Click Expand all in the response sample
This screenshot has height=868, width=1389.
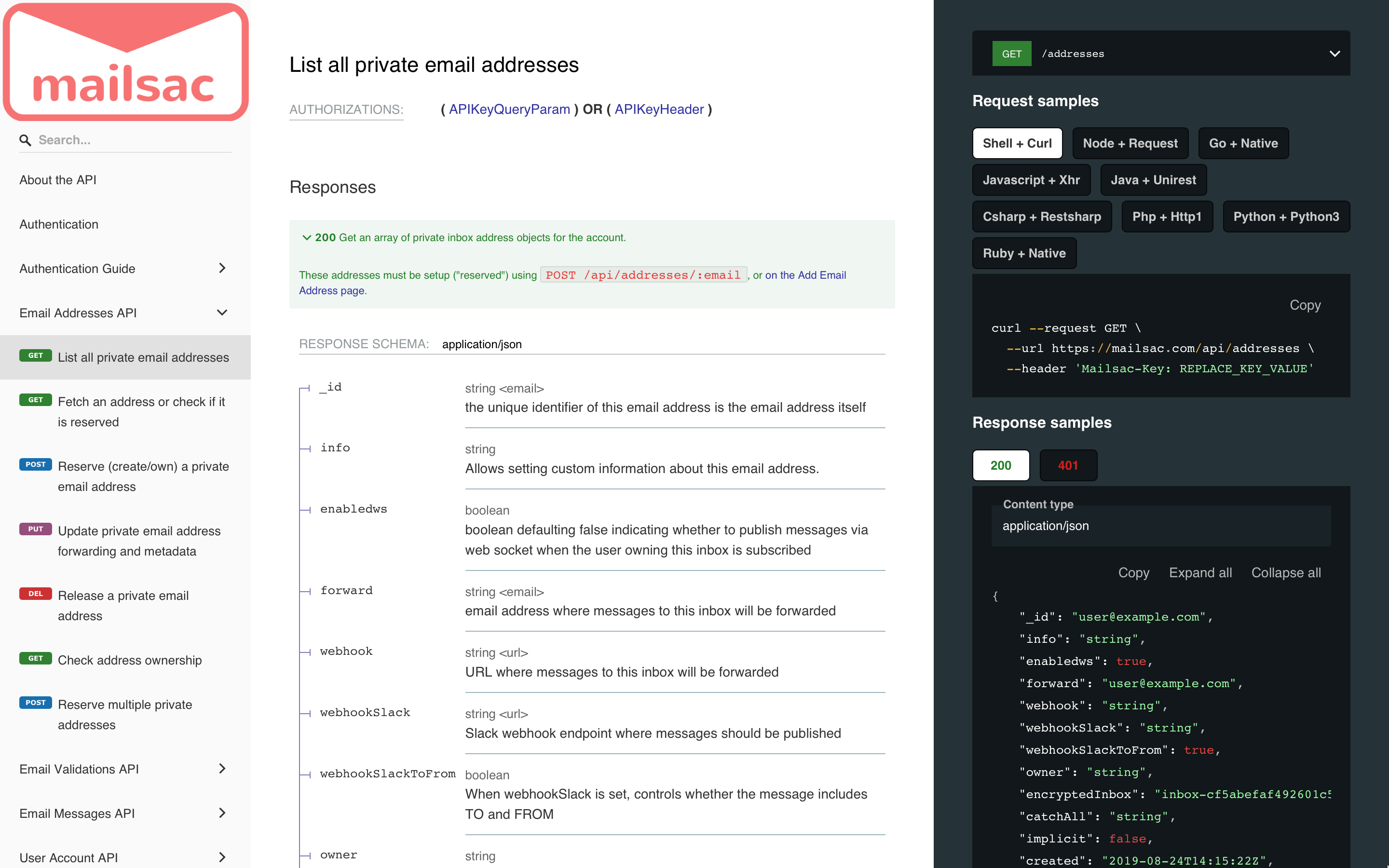[1200, 572]
